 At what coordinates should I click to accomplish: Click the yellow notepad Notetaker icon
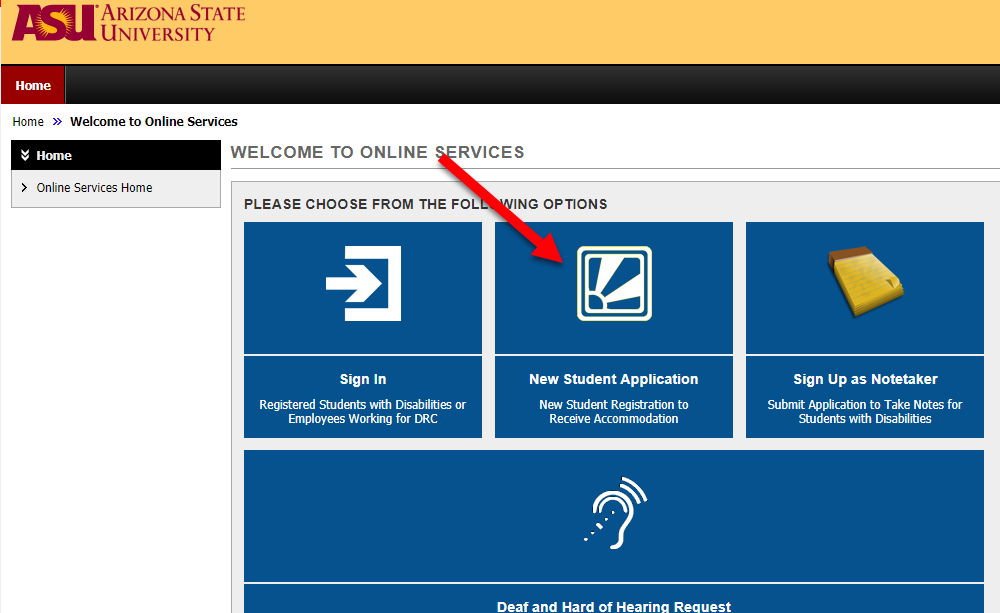(865, 284)
